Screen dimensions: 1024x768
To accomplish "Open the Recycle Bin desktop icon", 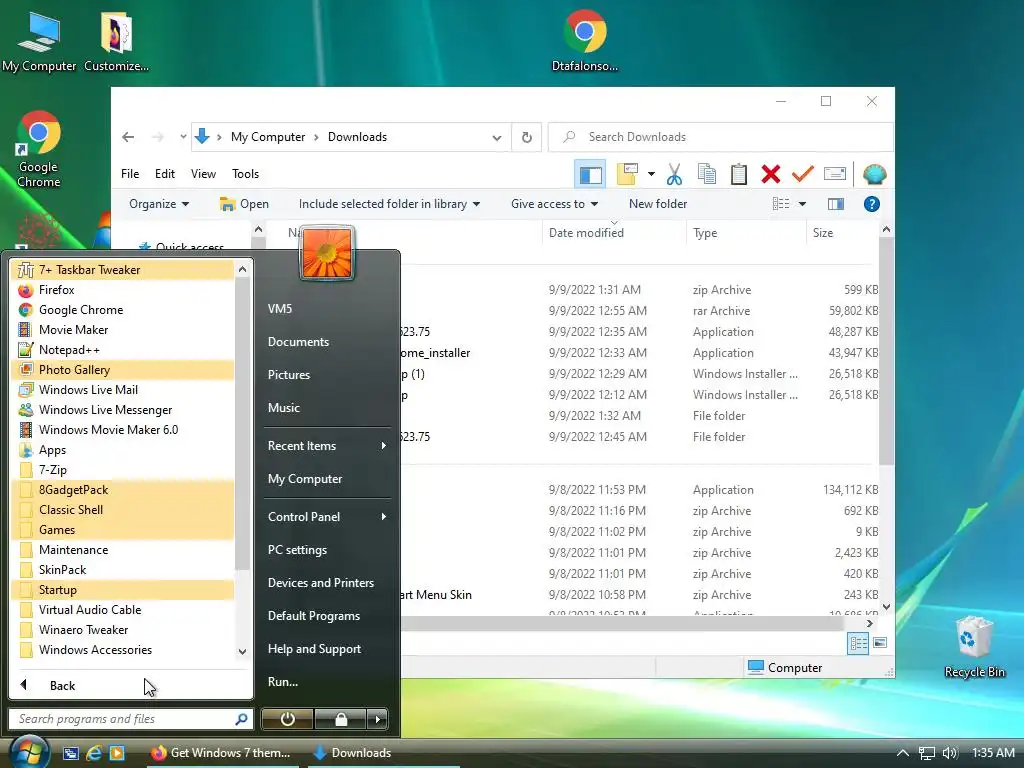I will point(974,647).
